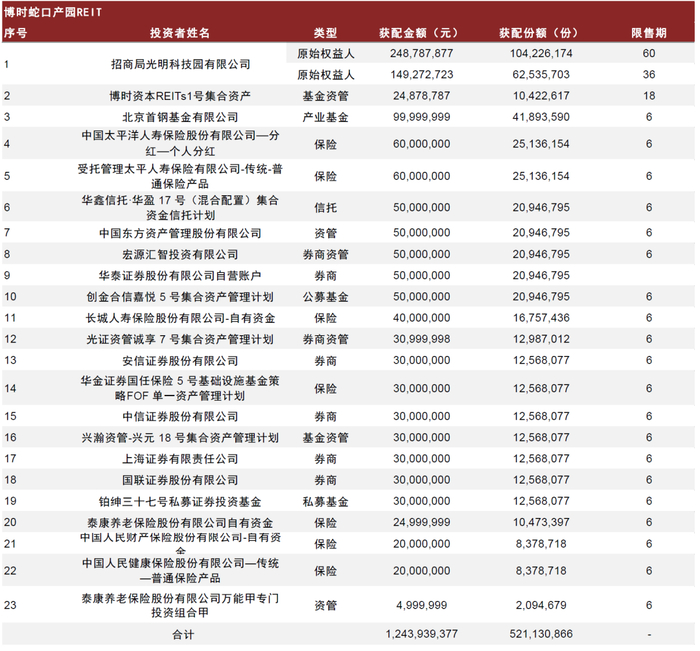This screenshot has width=700, height=651.
Task: Select 北京首钢基金有限公司
Action: (180, 117)
